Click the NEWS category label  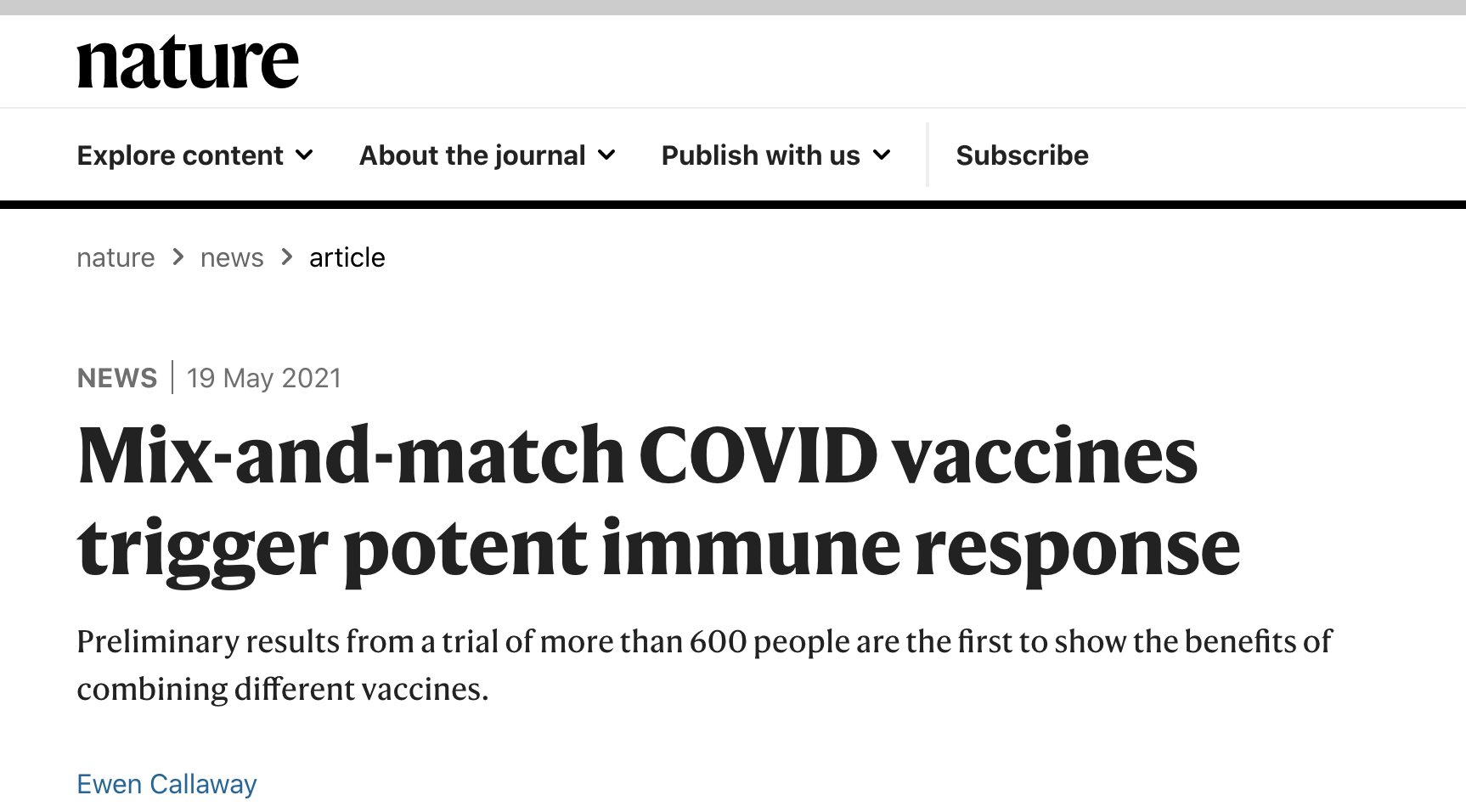(x=117, y=378)
